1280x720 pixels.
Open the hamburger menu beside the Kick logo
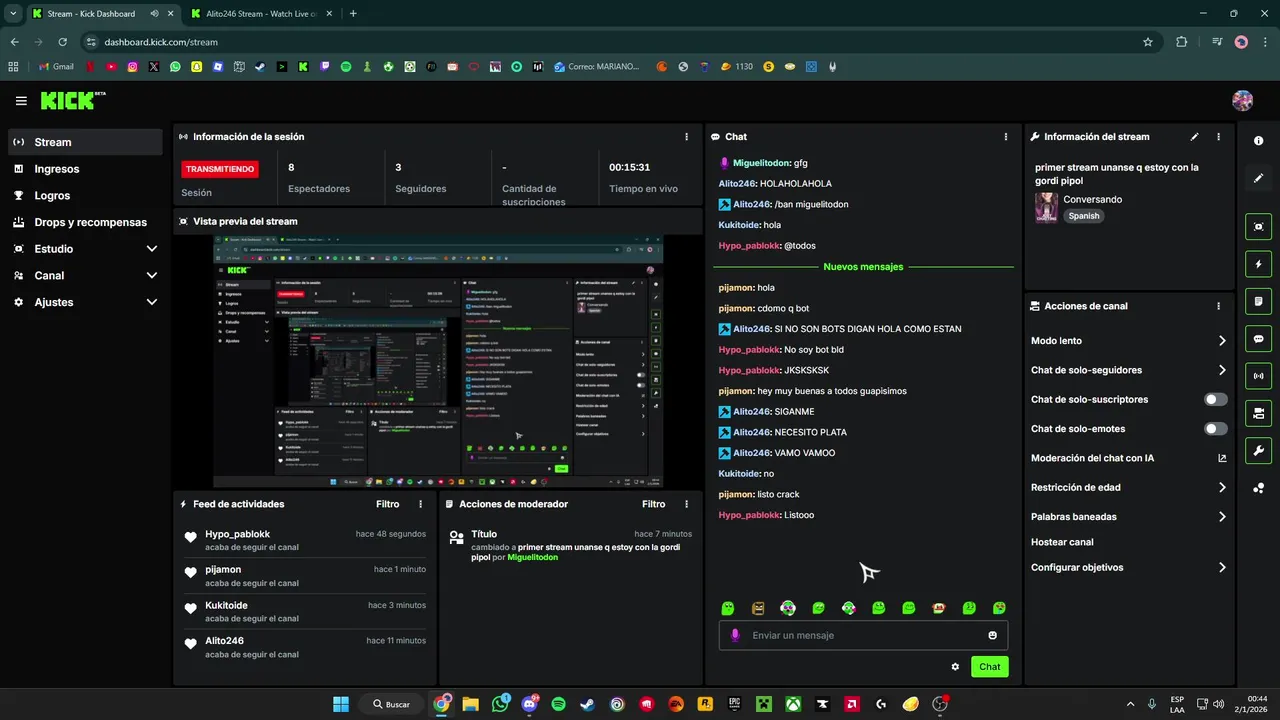pos(21,101)
